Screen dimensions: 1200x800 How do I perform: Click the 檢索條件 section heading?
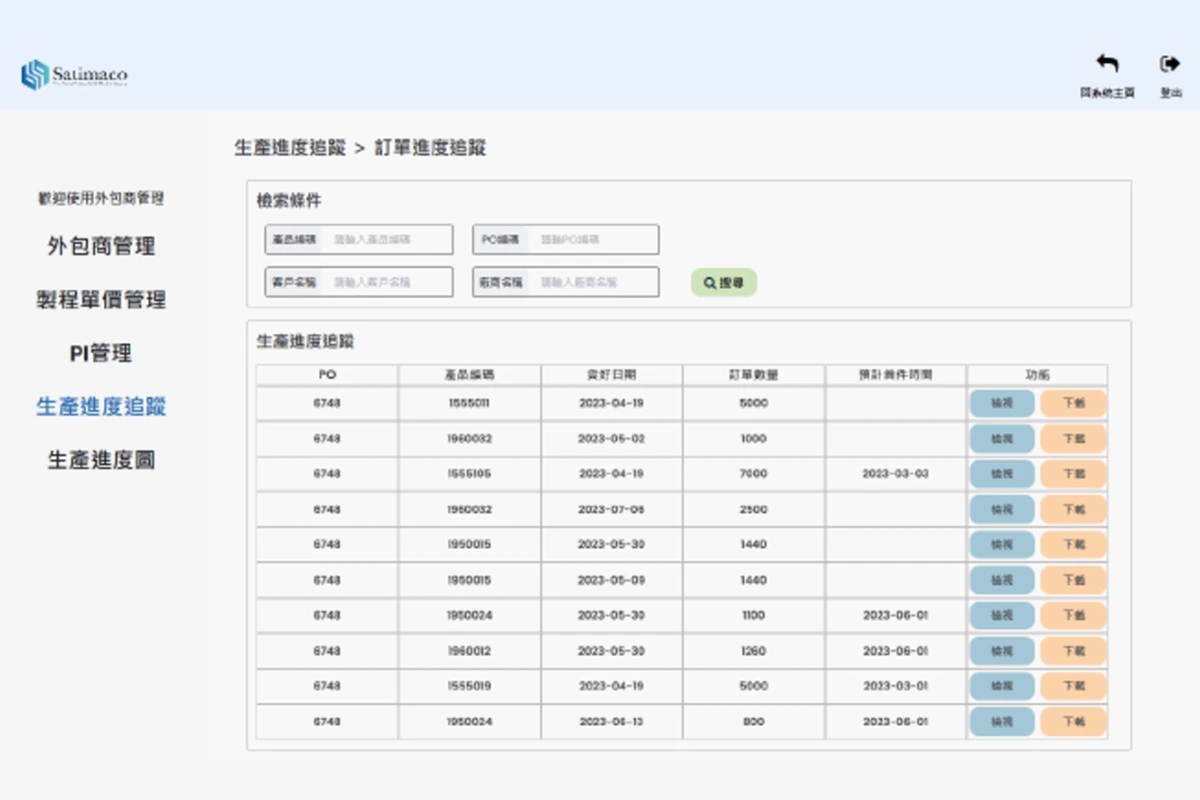click(x=289, y=201)
